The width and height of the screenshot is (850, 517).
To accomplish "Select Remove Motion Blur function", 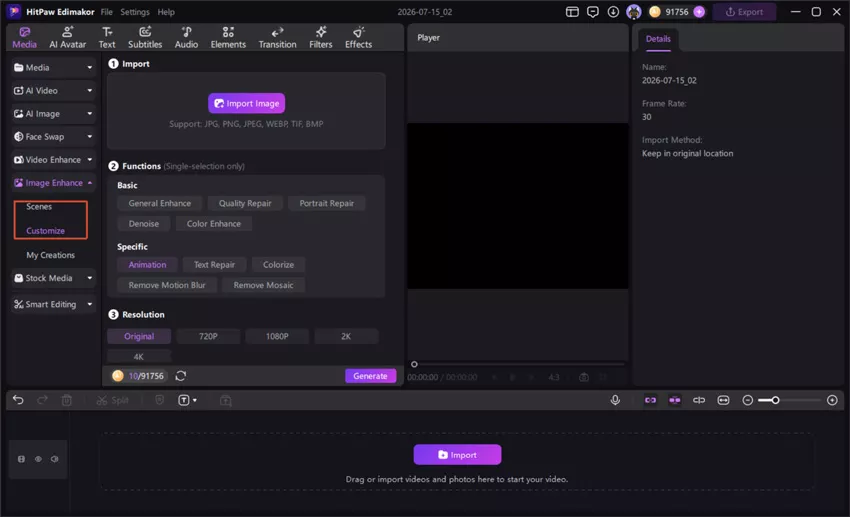I will tap(167, 285).
